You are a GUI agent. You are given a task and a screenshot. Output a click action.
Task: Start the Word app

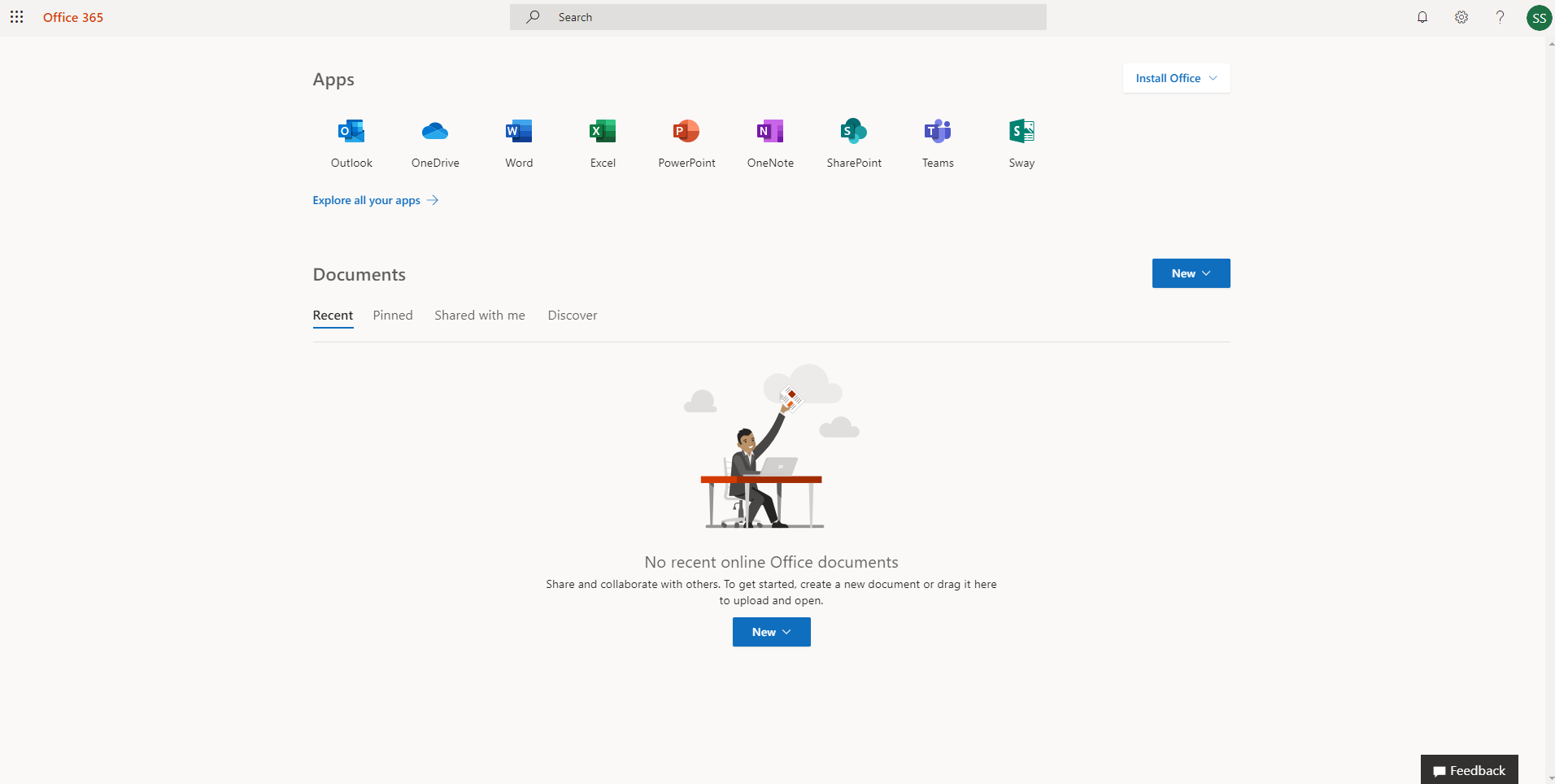pyautogui.click(x=519, y=142)
